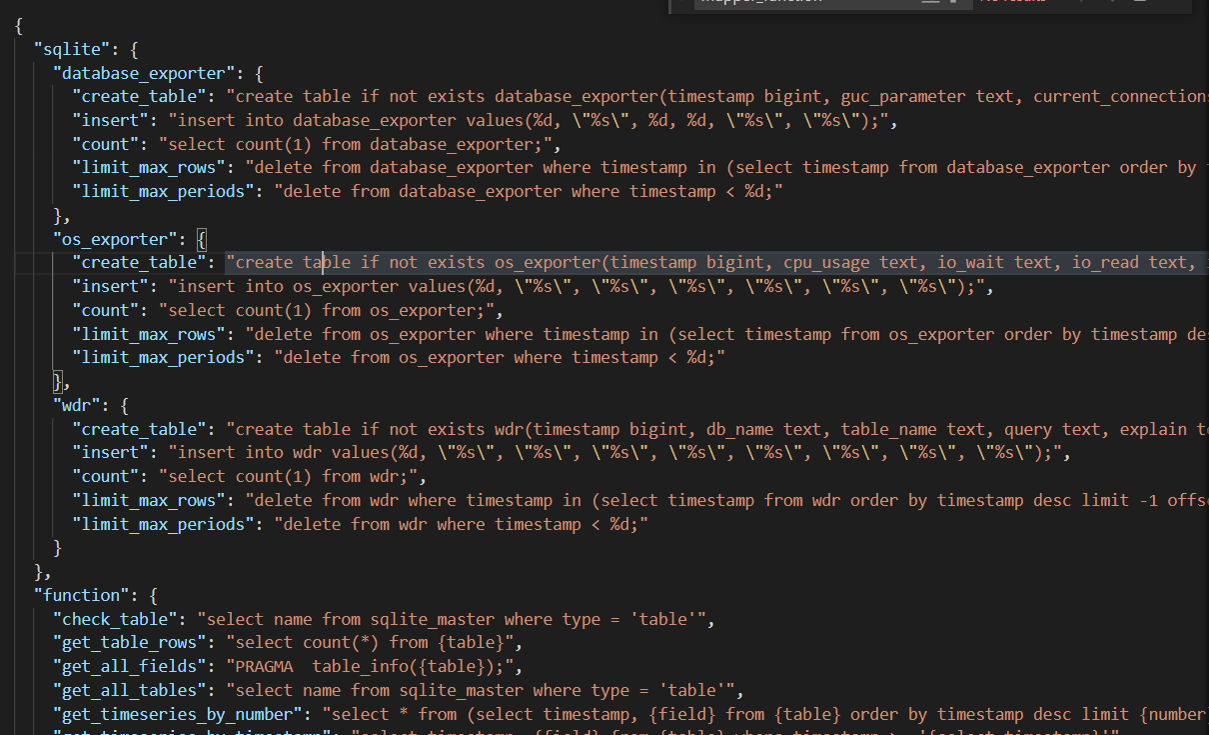The image size is (1209, 735).
Task: Select the "database_exporter" key name
Action: coord(143,72)
